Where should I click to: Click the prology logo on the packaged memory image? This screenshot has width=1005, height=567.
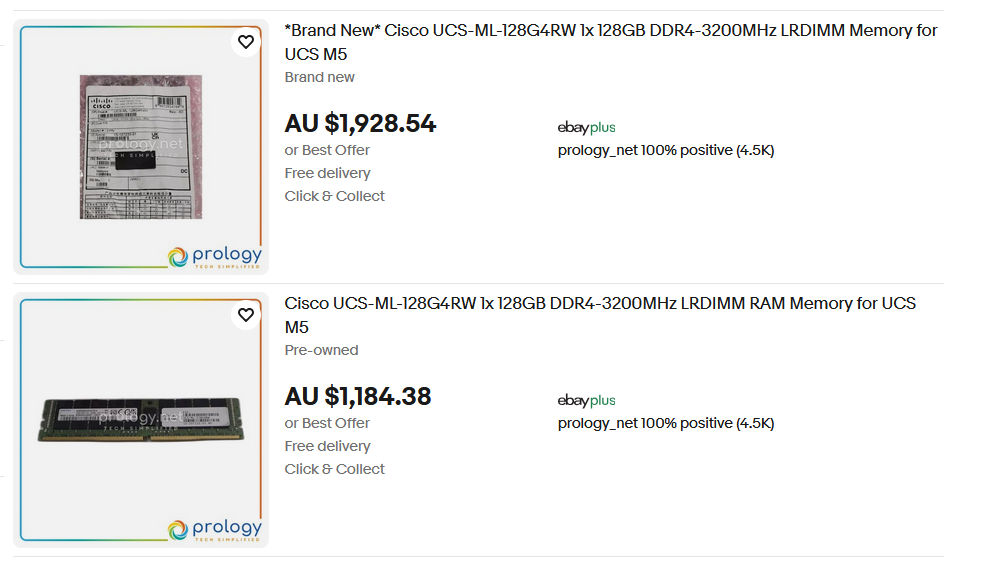pyautogui.click(x=215, y=257)
